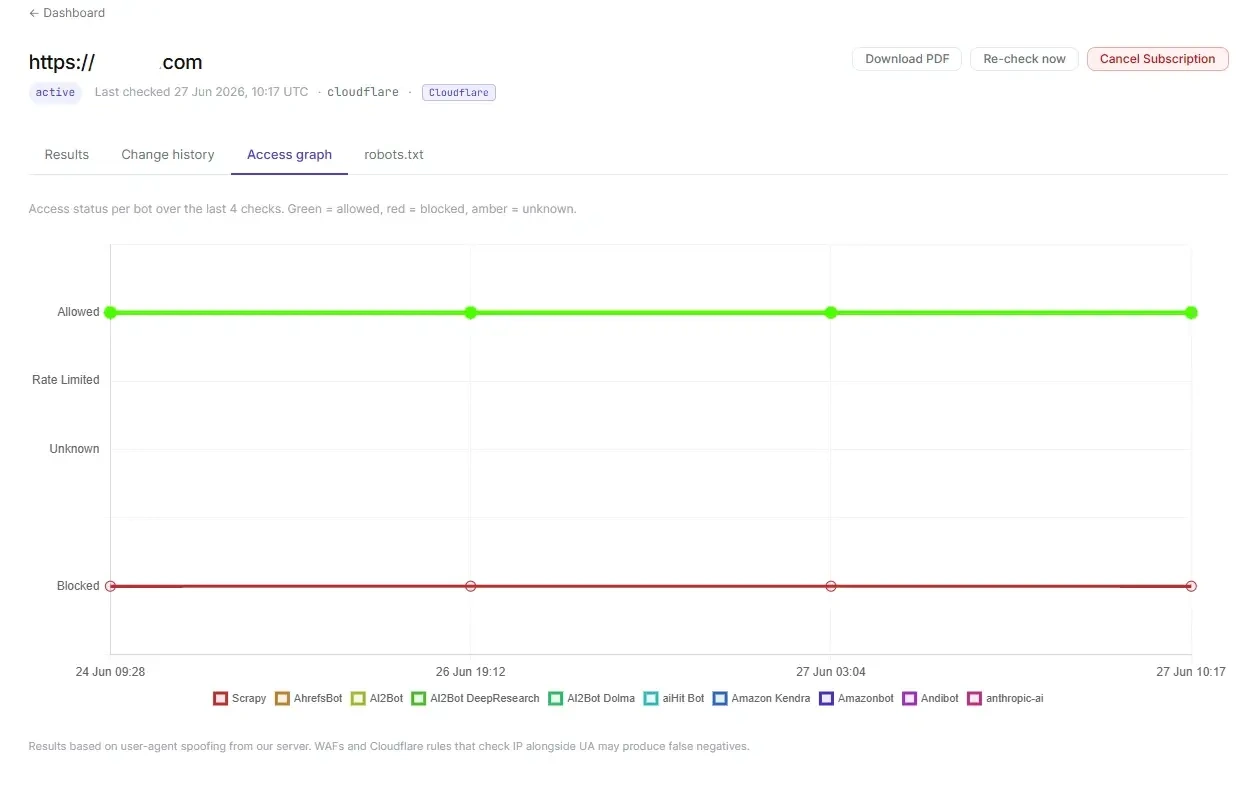The width and height of the screenshot is (1251, 800).
Task: Toggle Amazon Kendra legend box
Action: (720, 698)
